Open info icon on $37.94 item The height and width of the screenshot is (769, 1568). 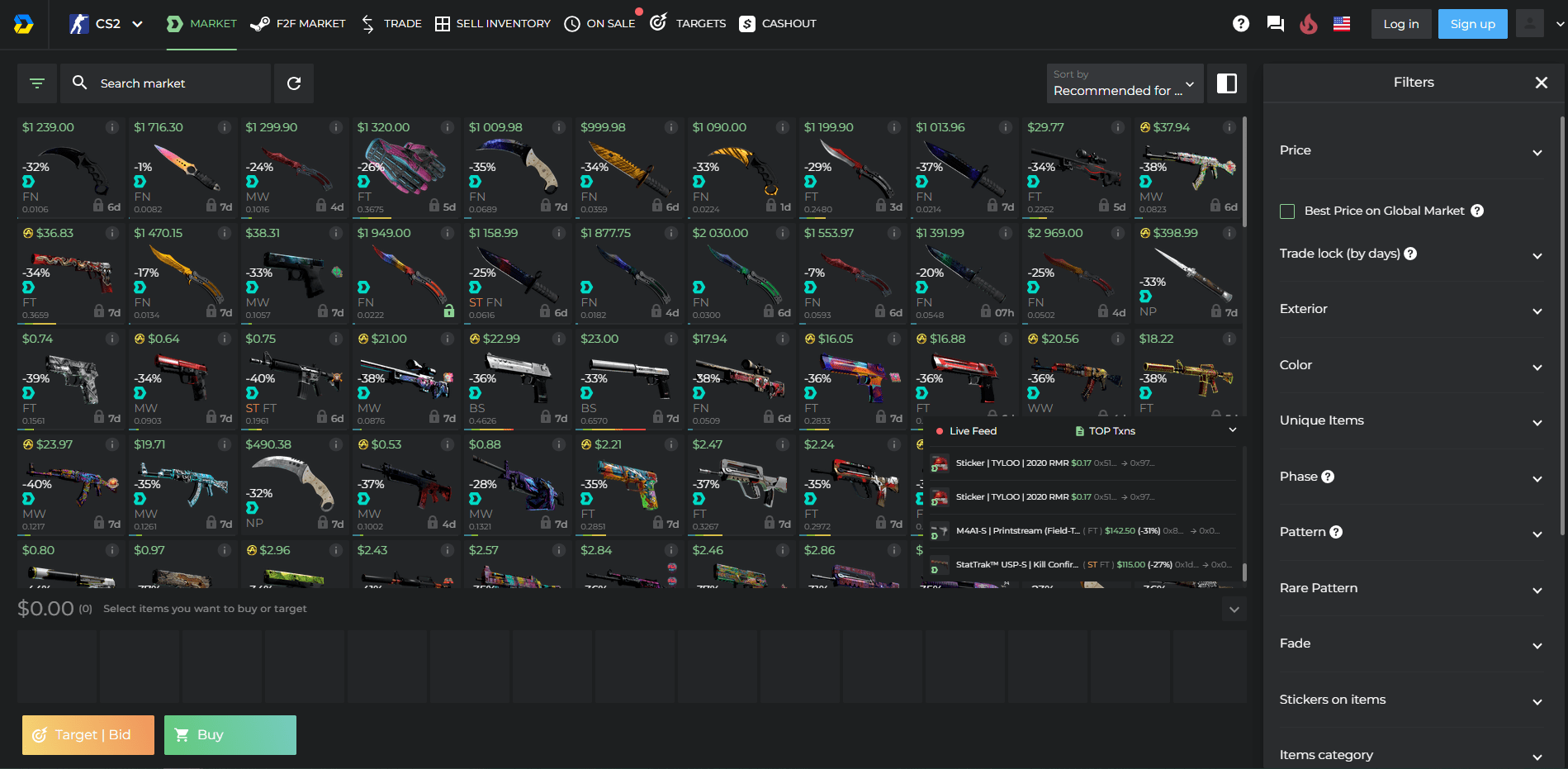click(1229, 127)
